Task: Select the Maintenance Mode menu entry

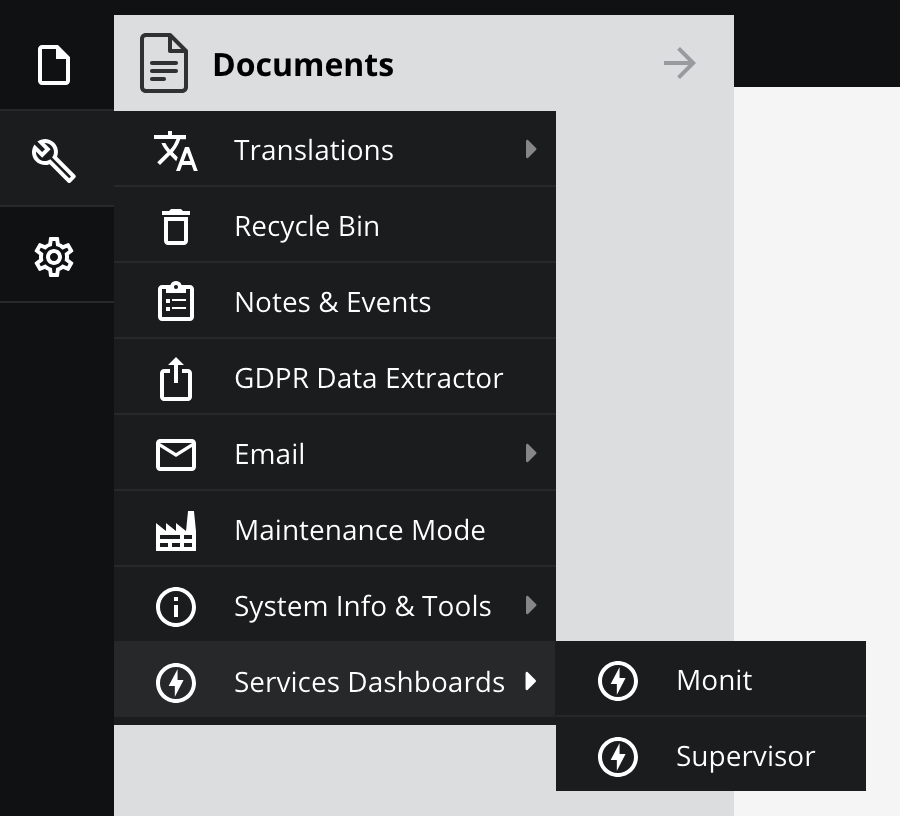Action: click(x=359, y=530)
